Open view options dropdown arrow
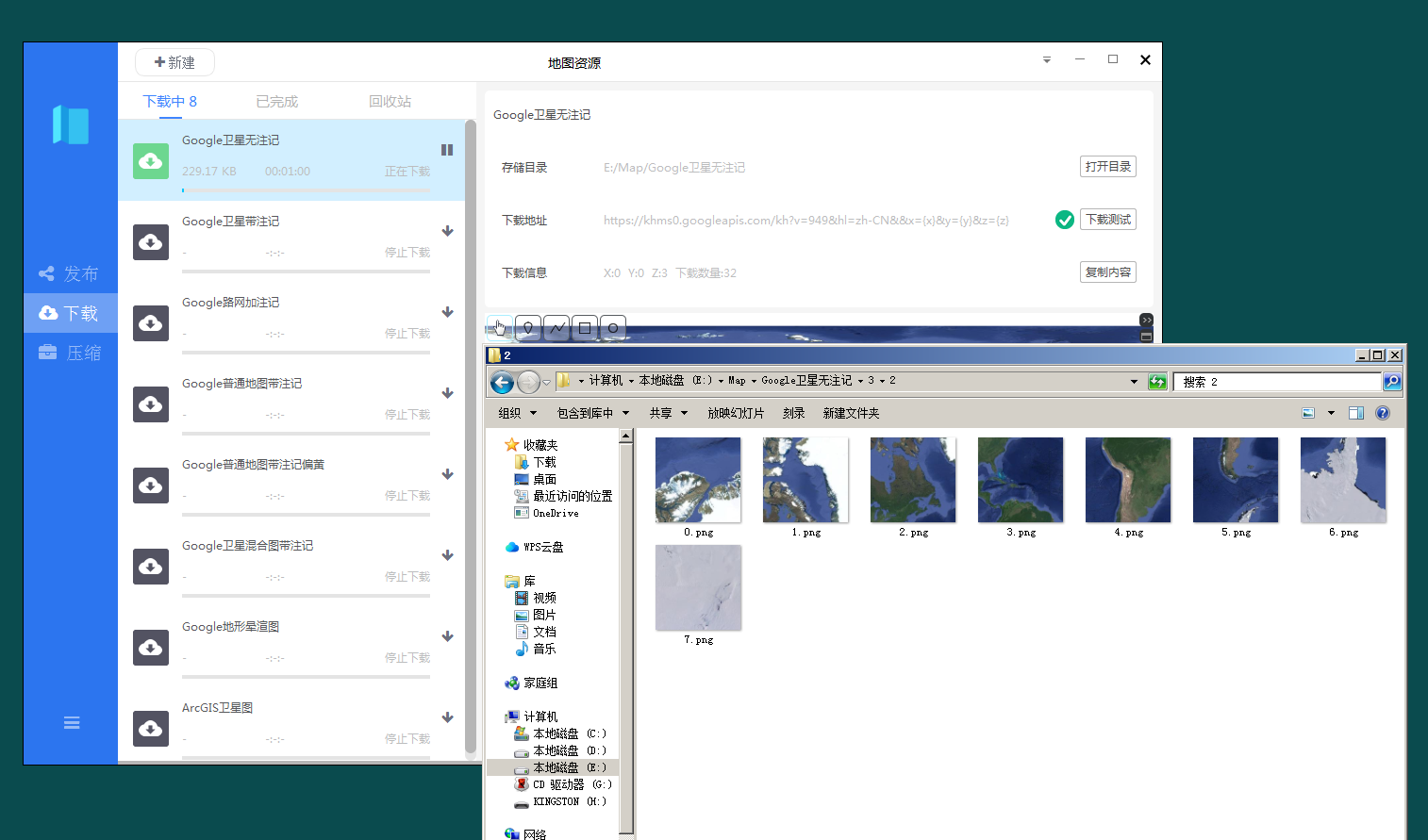Image resolution: width=1428 pixels, height=840 pixels. 1331,413
